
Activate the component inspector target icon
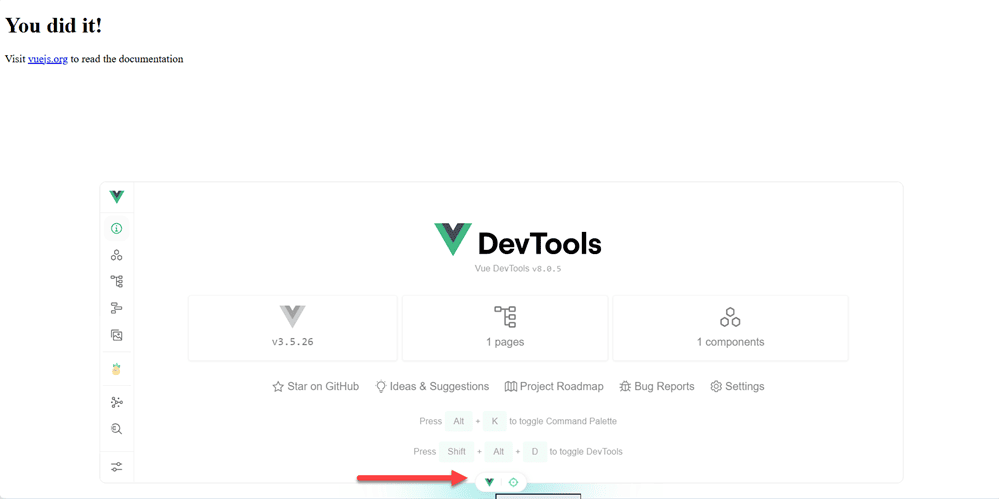tap(513, 482)
